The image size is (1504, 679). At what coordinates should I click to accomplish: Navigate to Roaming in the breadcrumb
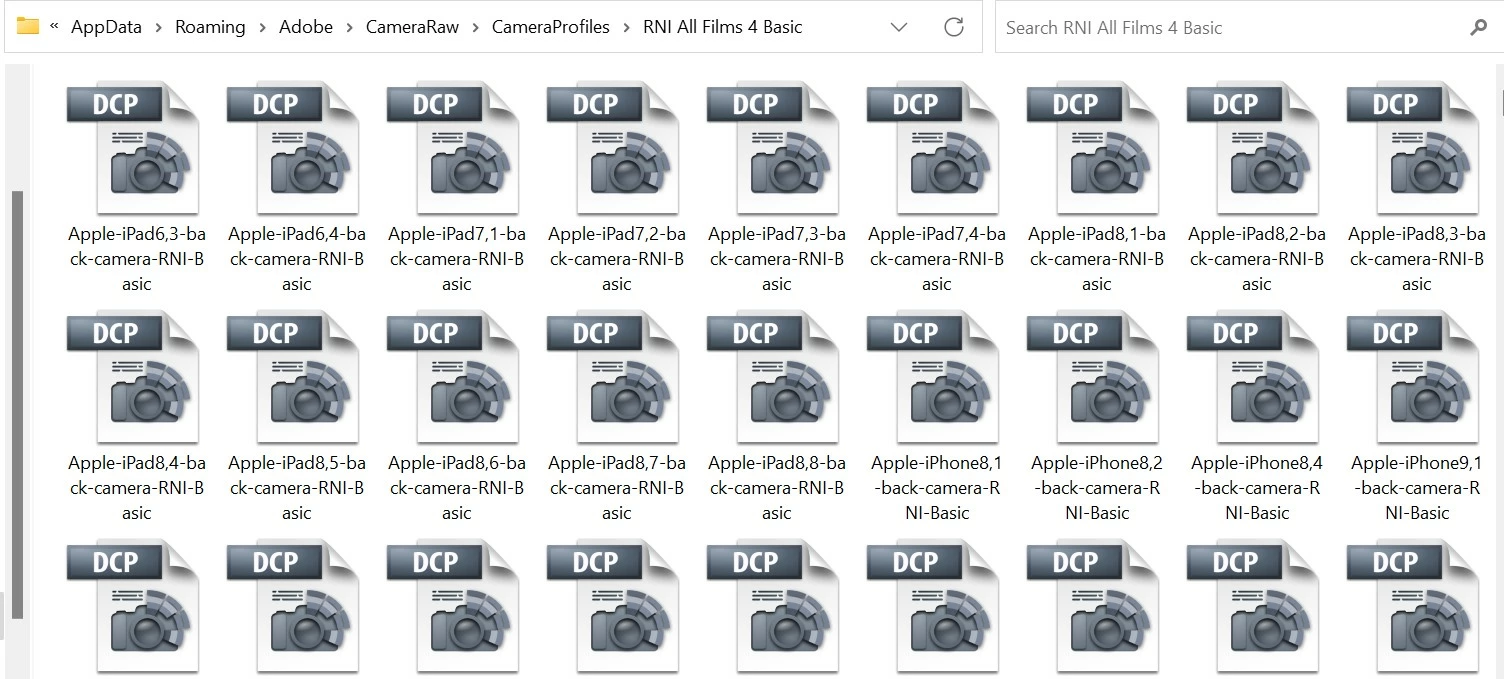210,28
